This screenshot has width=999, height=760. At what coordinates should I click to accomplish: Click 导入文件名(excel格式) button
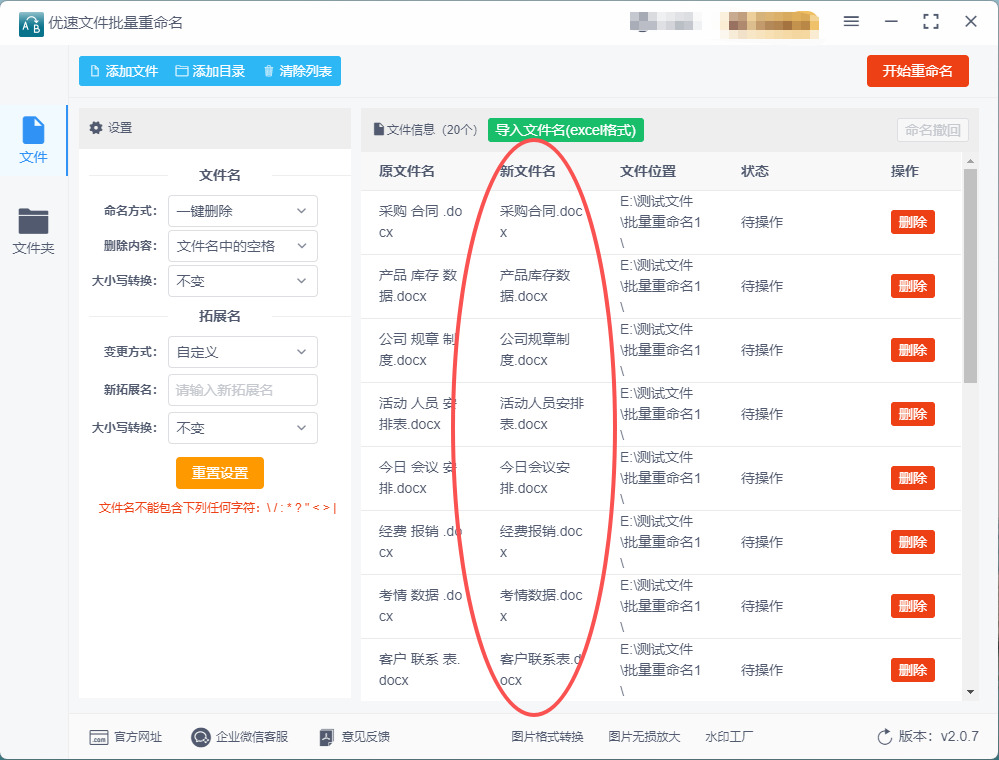coord(566,130)
